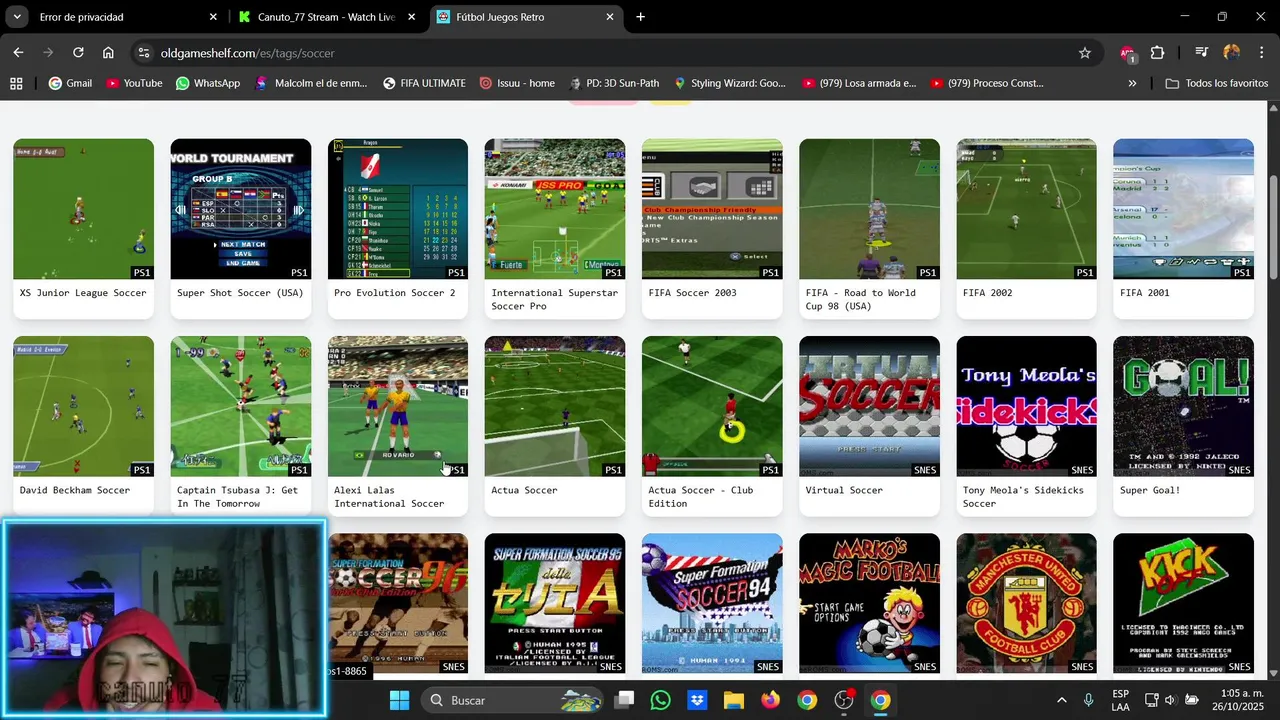Bookmark this page with the star icon
Image resolution: width=1280 pixels, height=720 pixels.
pos(1085,53)
